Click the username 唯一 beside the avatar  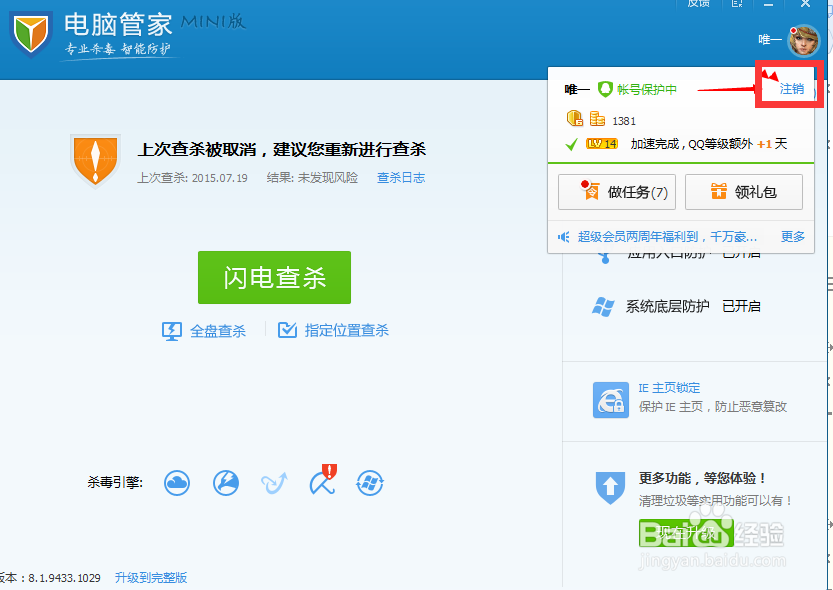click(x=769, y=39)
